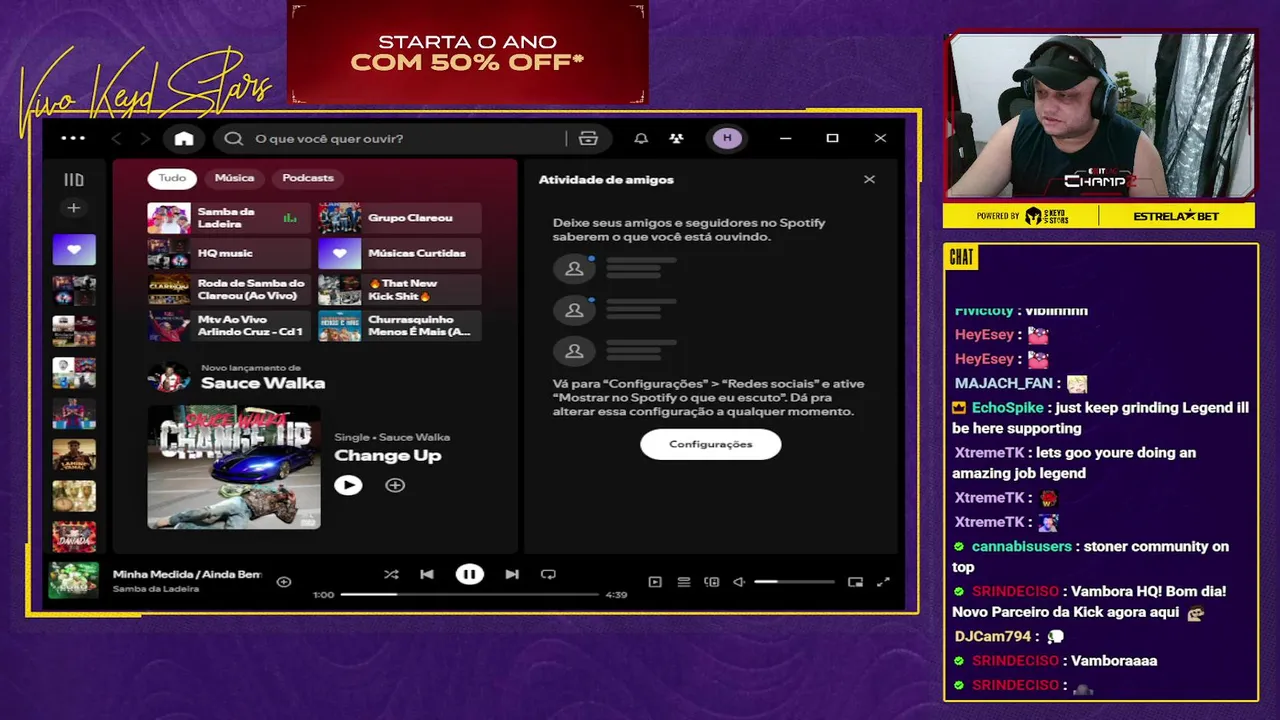Open the 'Danada' playlist in sidebar
Viewport: 1280px width, 720px height.
tap(74, 537)
